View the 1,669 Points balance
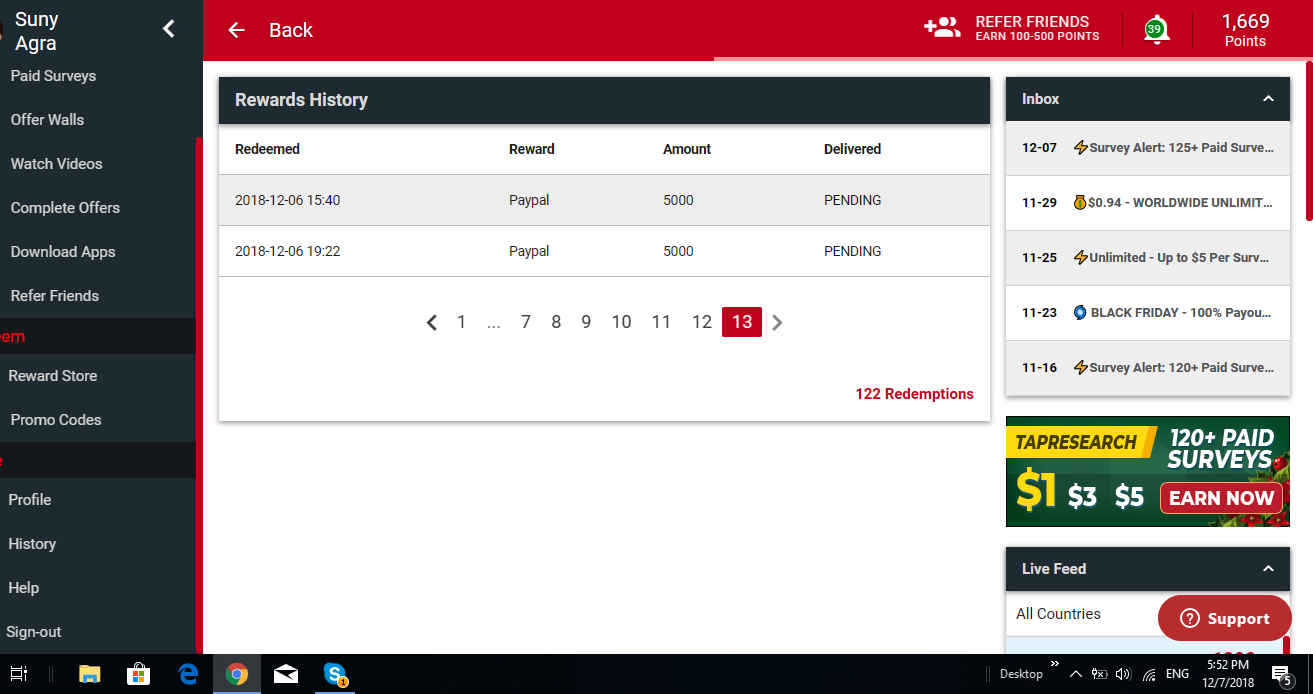This screenshot has width=1313, height=694. 1245,29
